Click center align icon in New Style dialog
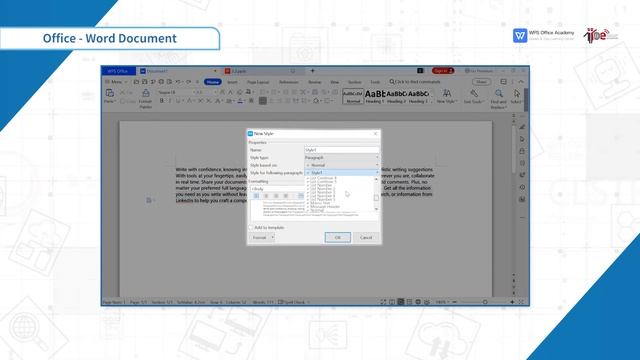640x360 pixels. pos(266,196)
